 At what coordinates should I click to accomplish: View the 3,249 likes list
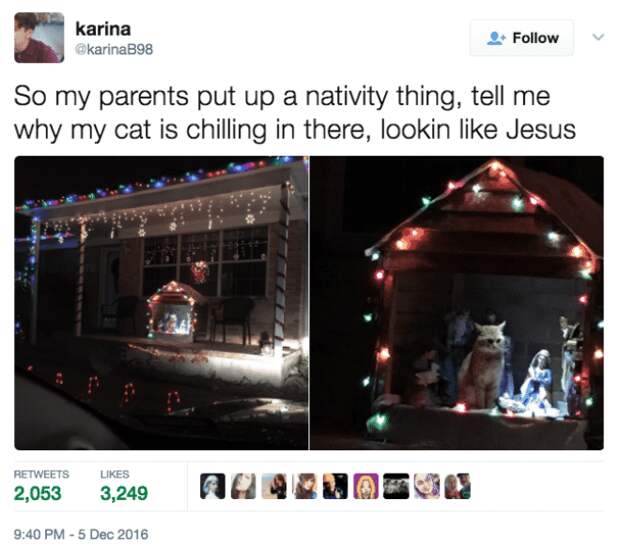click(124, 486)
